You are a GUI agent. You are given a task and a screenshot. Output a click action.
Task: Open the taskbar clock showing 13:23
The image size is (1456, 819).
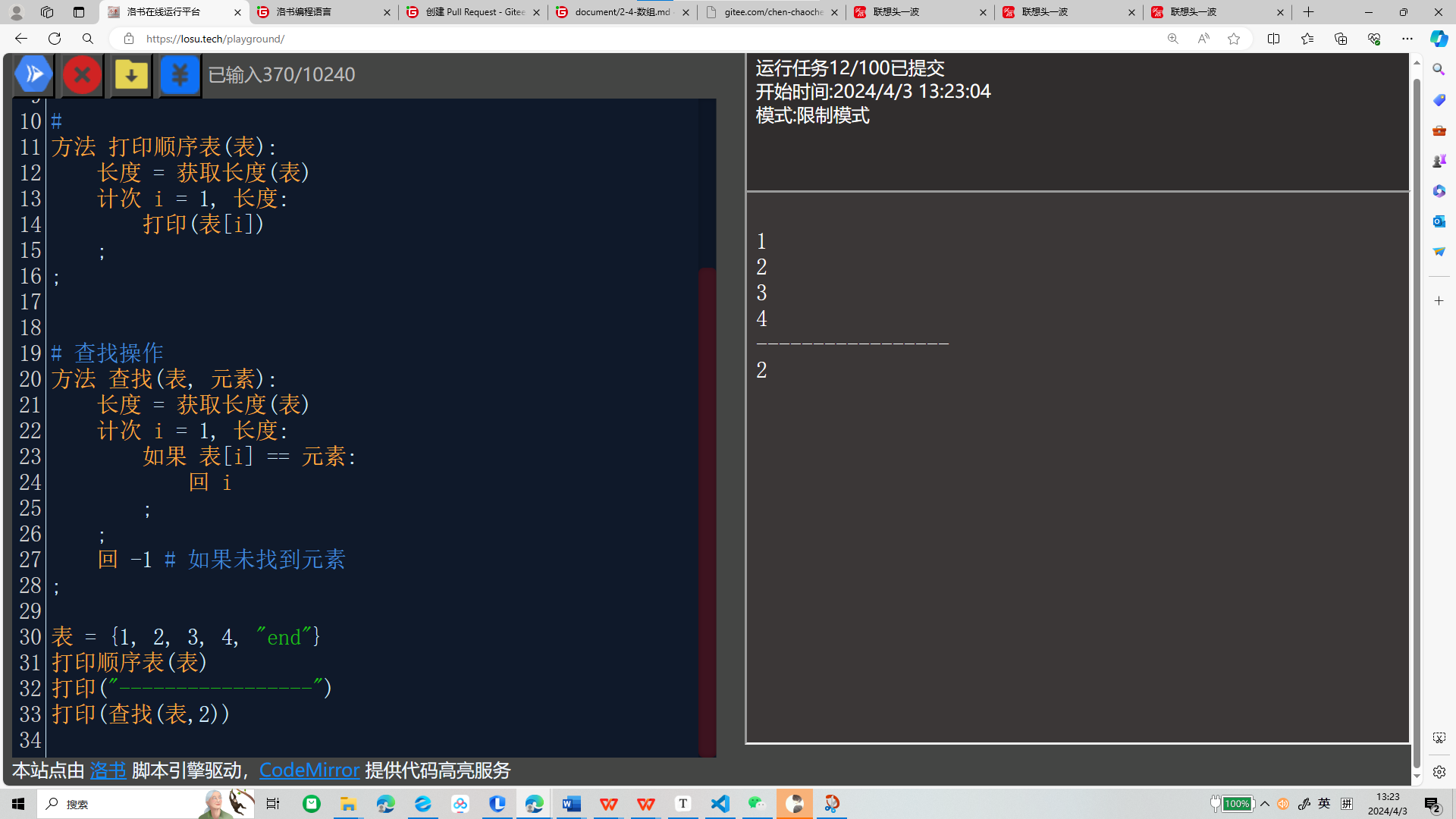point(1388,804)
